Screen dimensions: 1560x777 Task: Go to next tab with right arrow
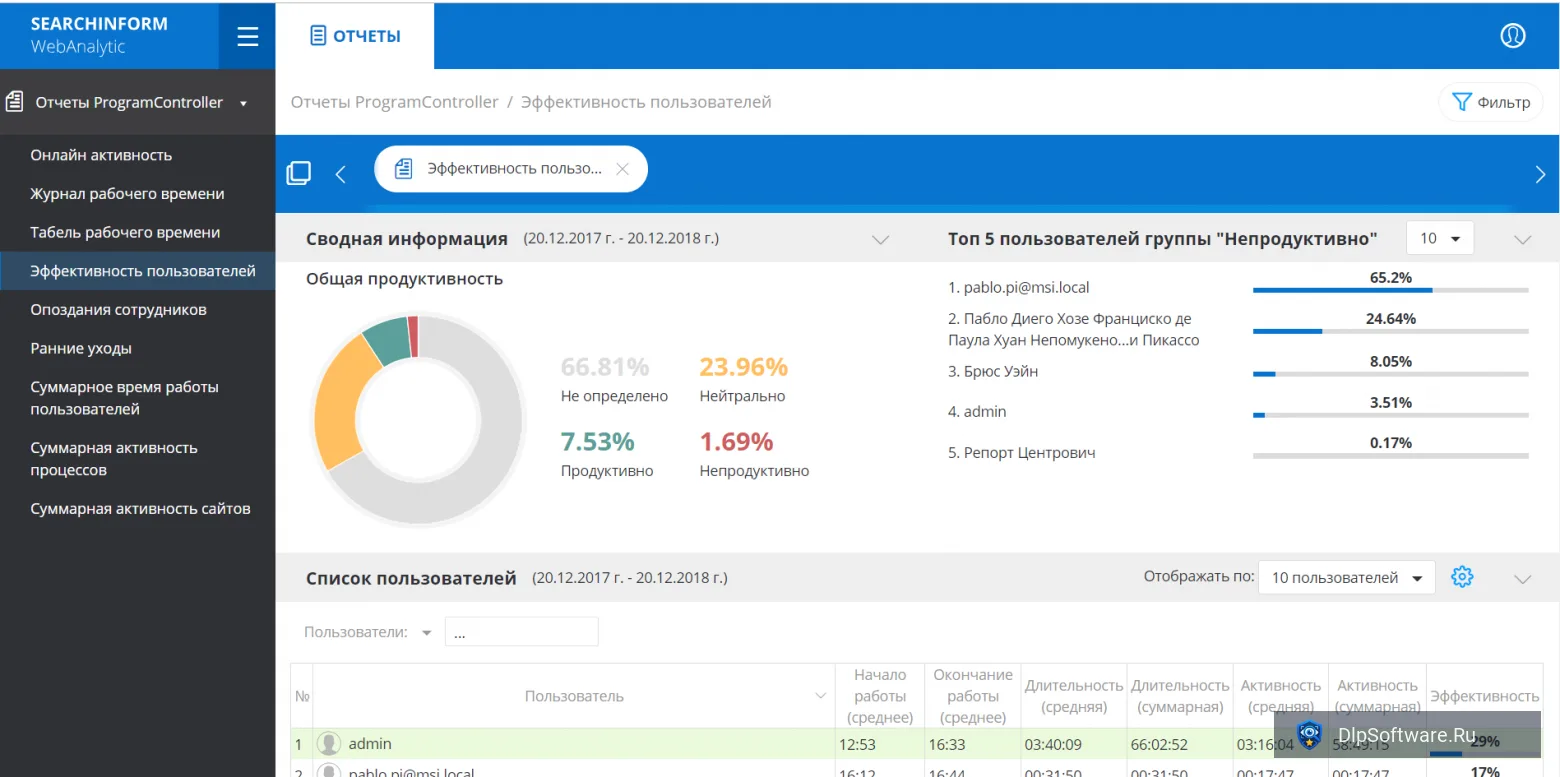tap(1540, 174)
